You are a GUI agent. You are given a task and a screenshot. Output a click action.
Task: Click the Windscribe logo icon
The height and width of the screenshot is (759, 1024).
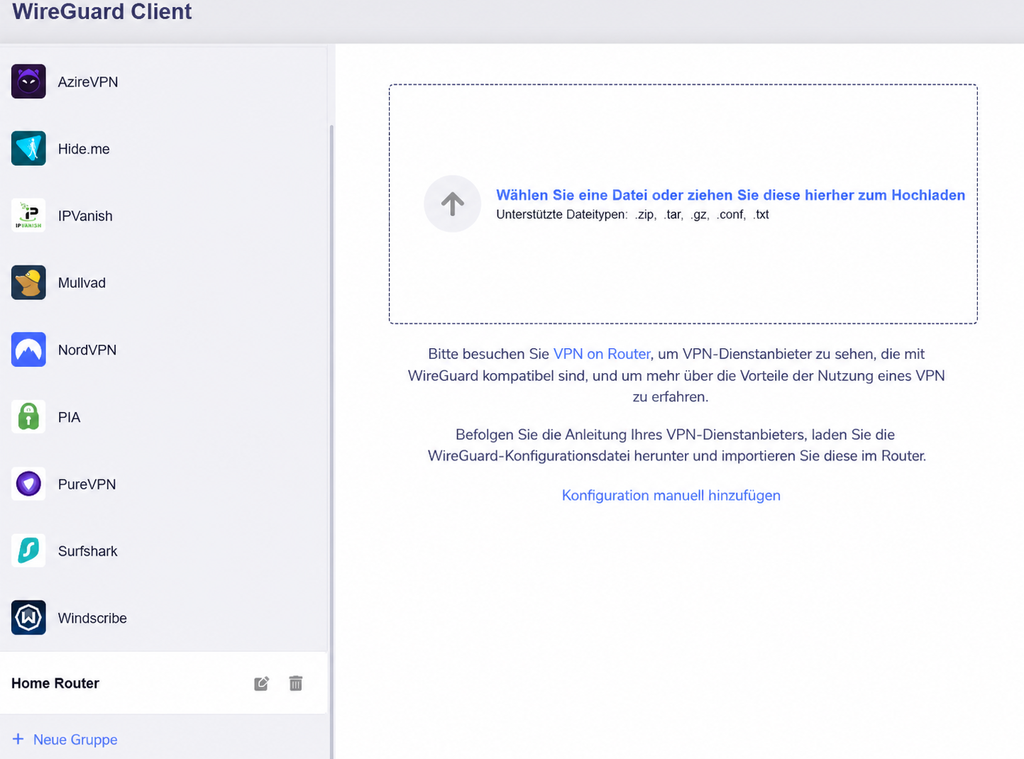tap(28, 618)
